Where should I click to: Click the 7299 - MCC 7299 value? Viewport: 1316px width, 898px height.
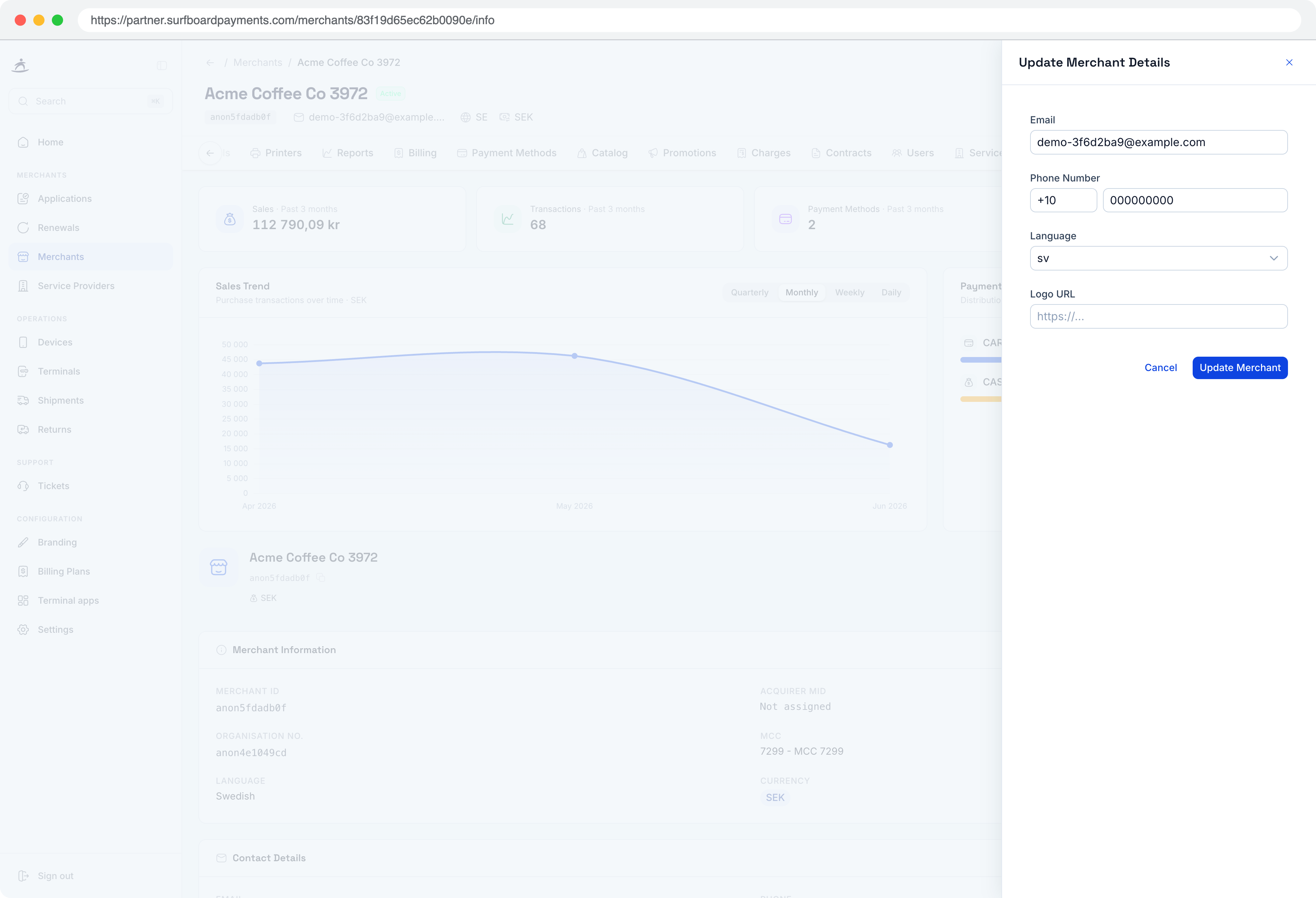802,751
